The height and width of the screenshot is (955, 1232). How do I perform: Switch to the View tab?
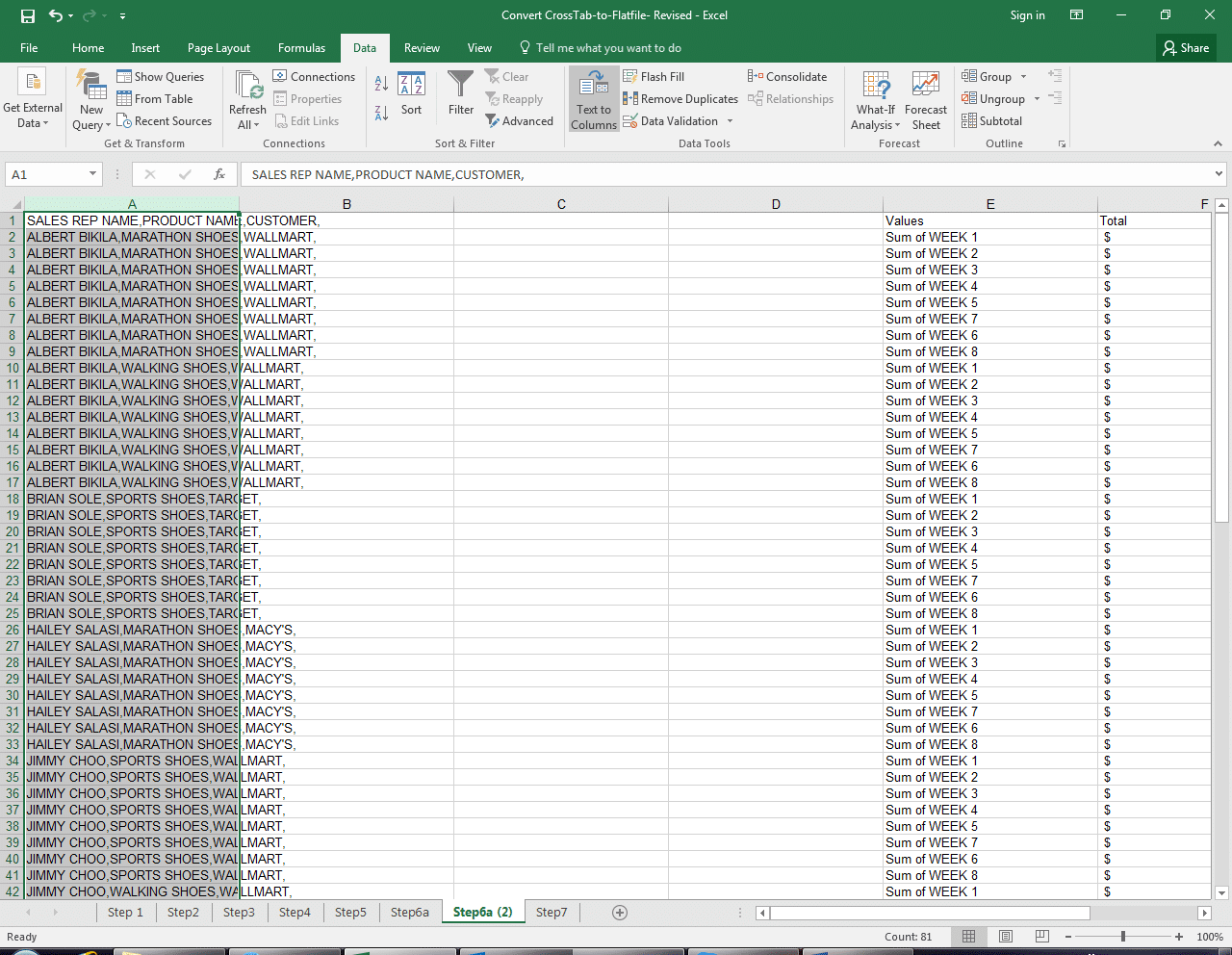click(x=479, y=48)
